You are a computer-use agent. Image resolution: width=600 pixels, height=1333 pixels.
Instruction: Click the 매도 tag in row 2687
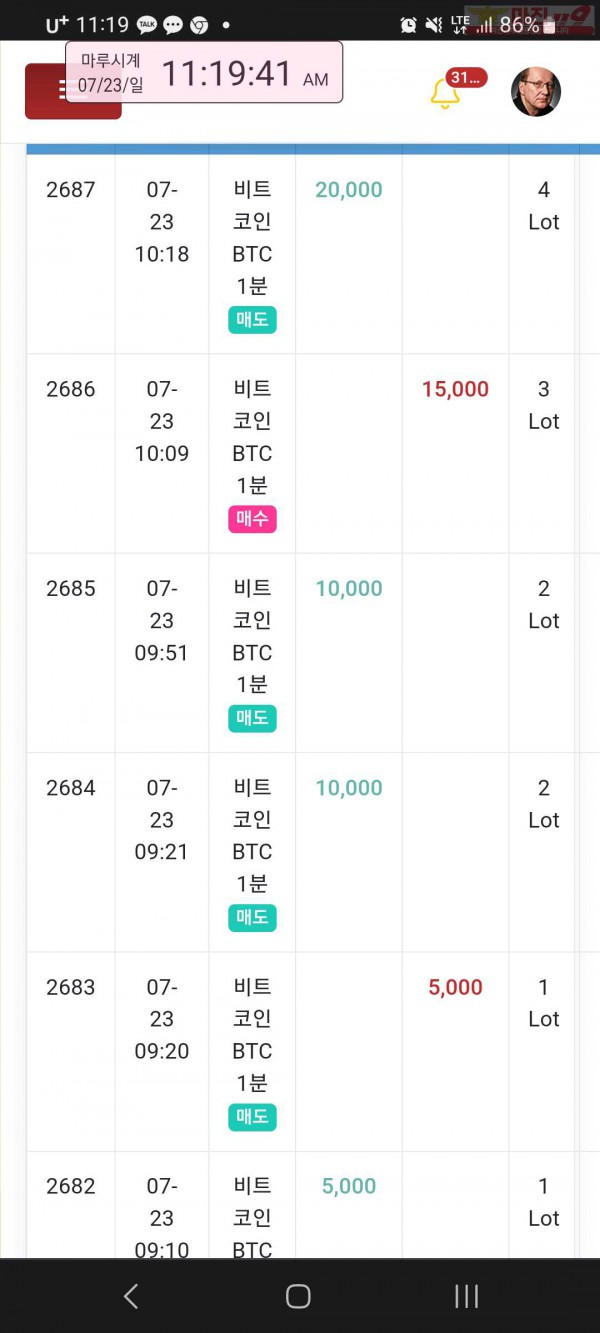(252, 320)
